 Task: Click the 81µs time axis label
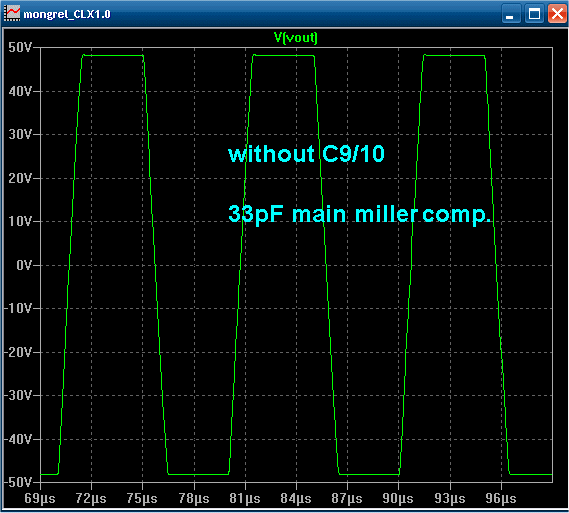click(x=245, y=498)
